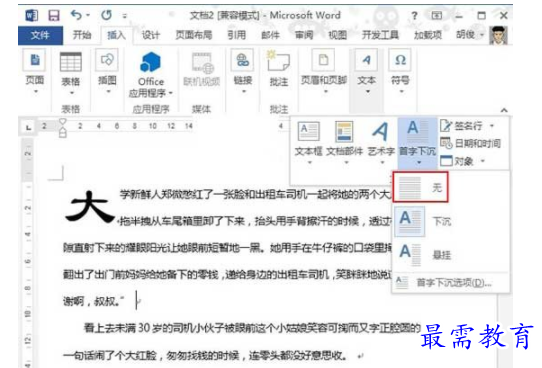Open the 链接 links menu

tap(243, 72)
